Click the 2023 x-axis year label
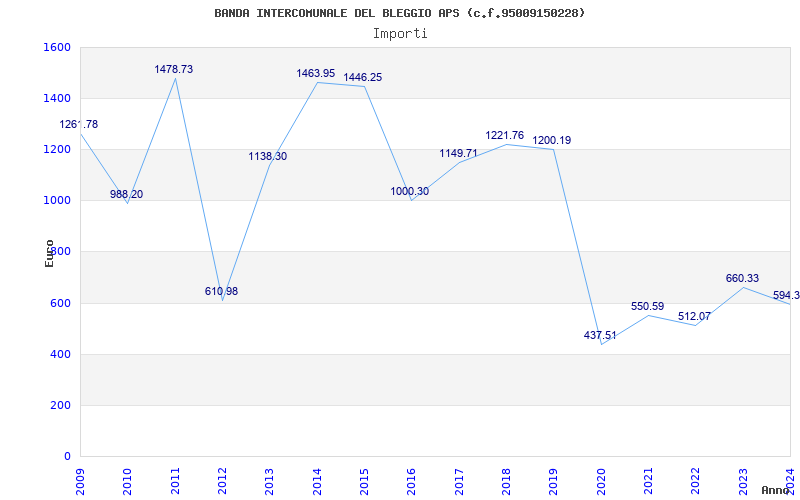 (x=743, y=482)
